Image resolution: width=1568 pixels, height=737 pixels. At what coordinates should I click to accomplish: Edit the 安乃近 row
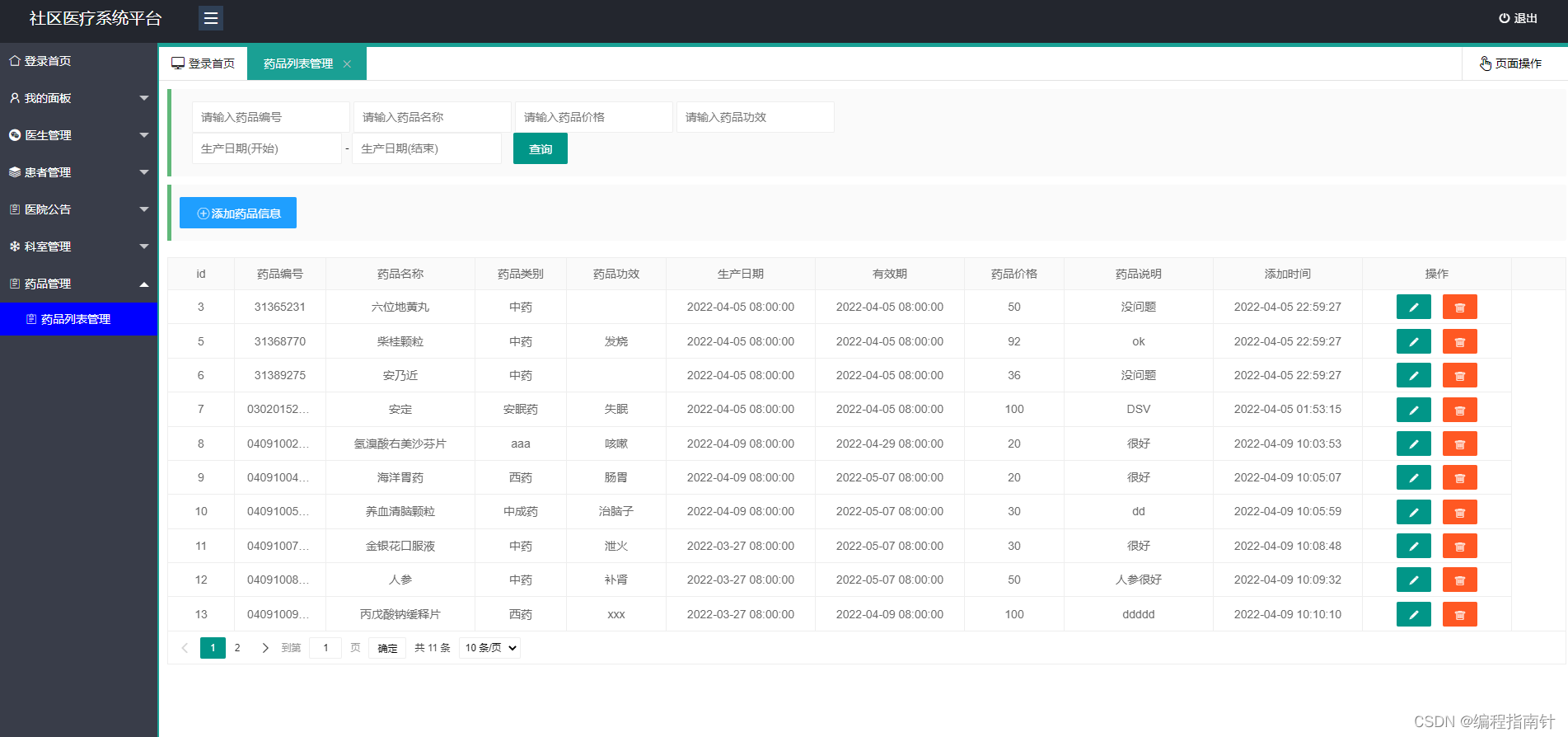pos(1413,375)
